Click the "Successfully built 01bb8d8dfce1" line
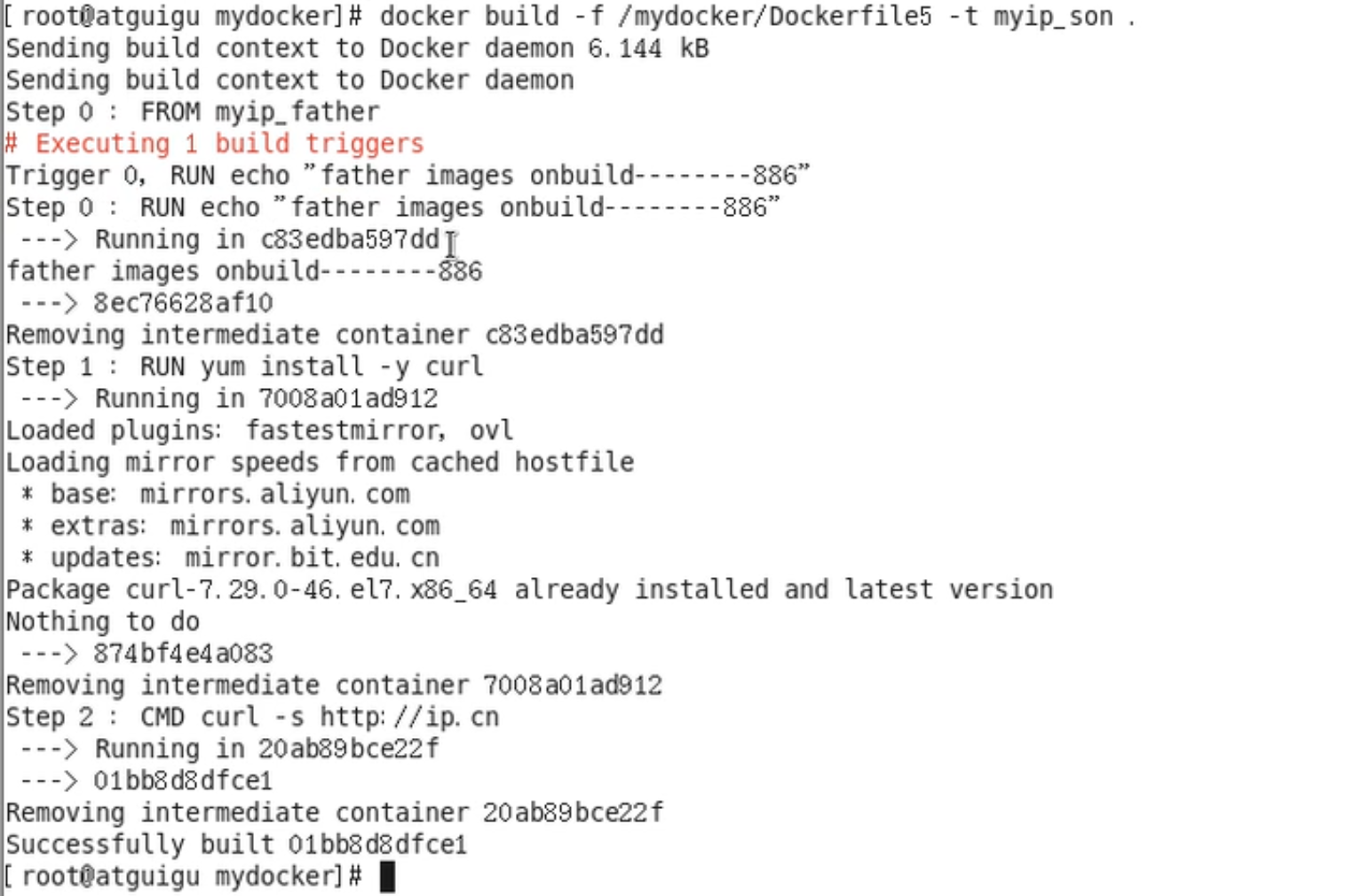This screenshot has height=896, width=1354. [236, 844]
